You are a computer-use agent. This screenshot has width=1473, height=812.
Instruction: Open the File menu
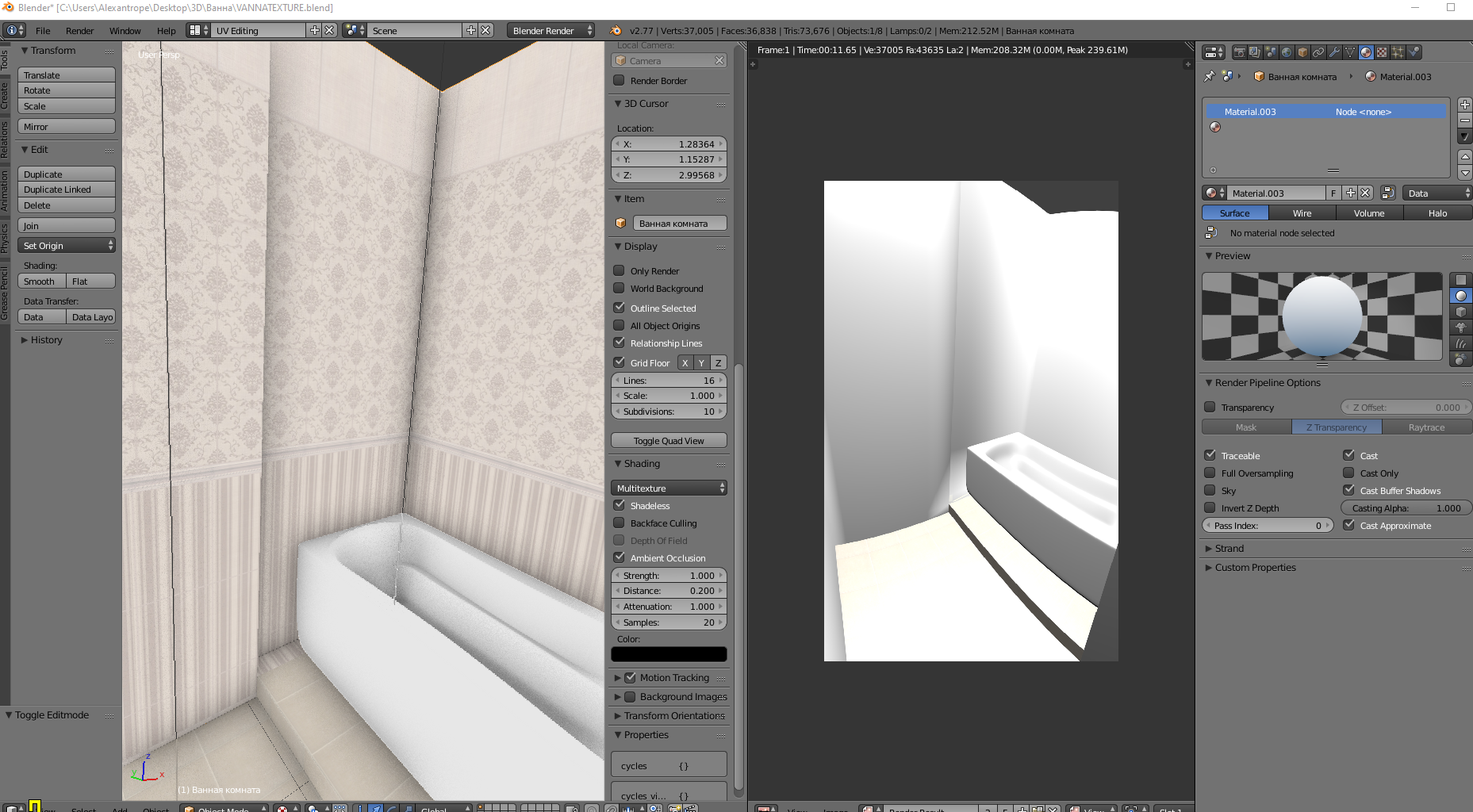click(x=43, y=30)
